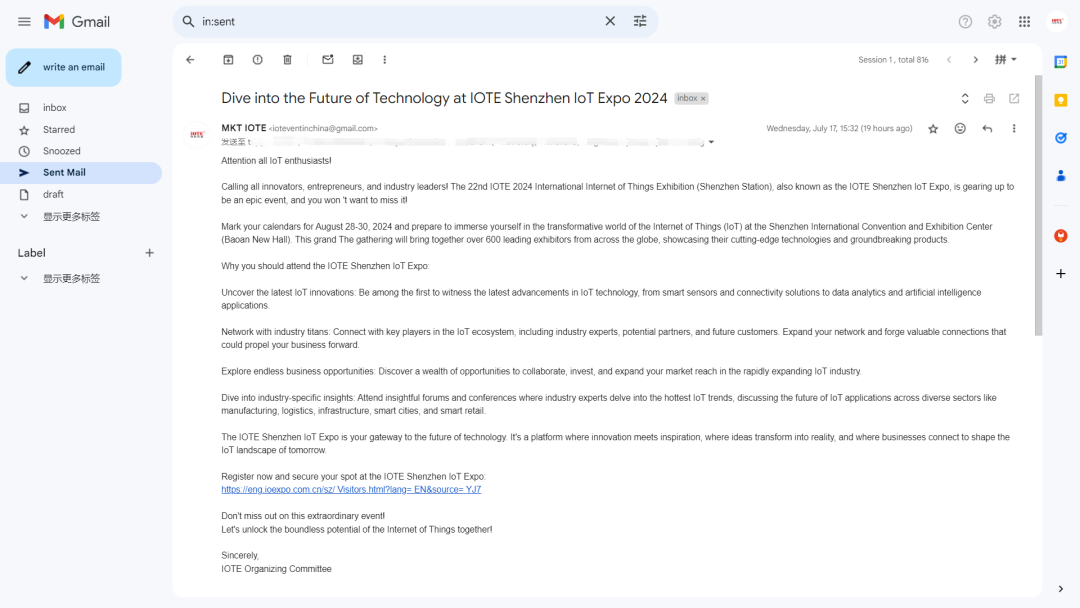The width and height of the screenshot is (1080, 608).
Task: Mark the email as unread
Action: (x=328, y=60)
